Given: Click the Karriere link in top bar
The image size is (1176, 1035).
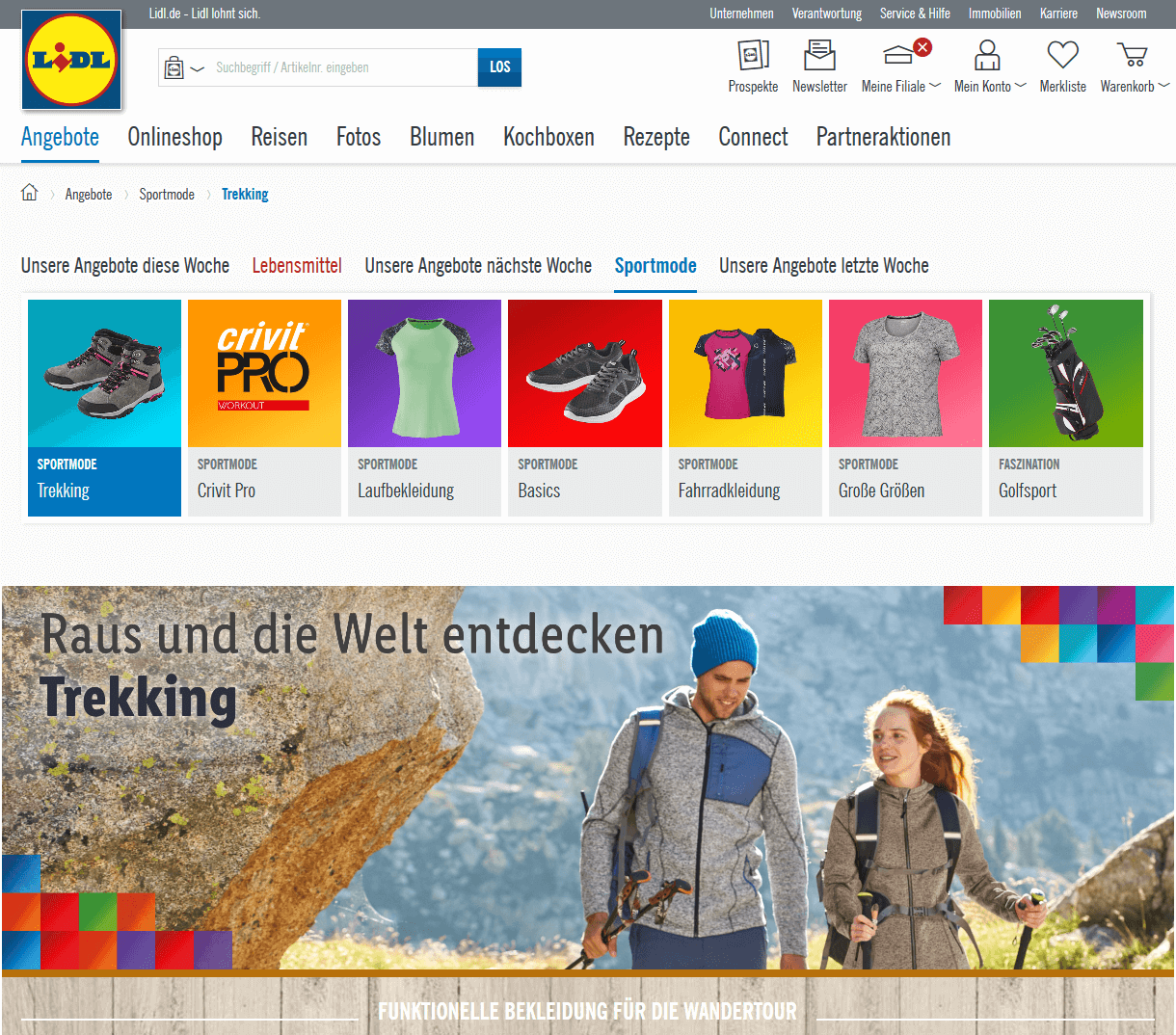Looking at the screenshot, I should pyautogui.click(x=1058, y=13).
